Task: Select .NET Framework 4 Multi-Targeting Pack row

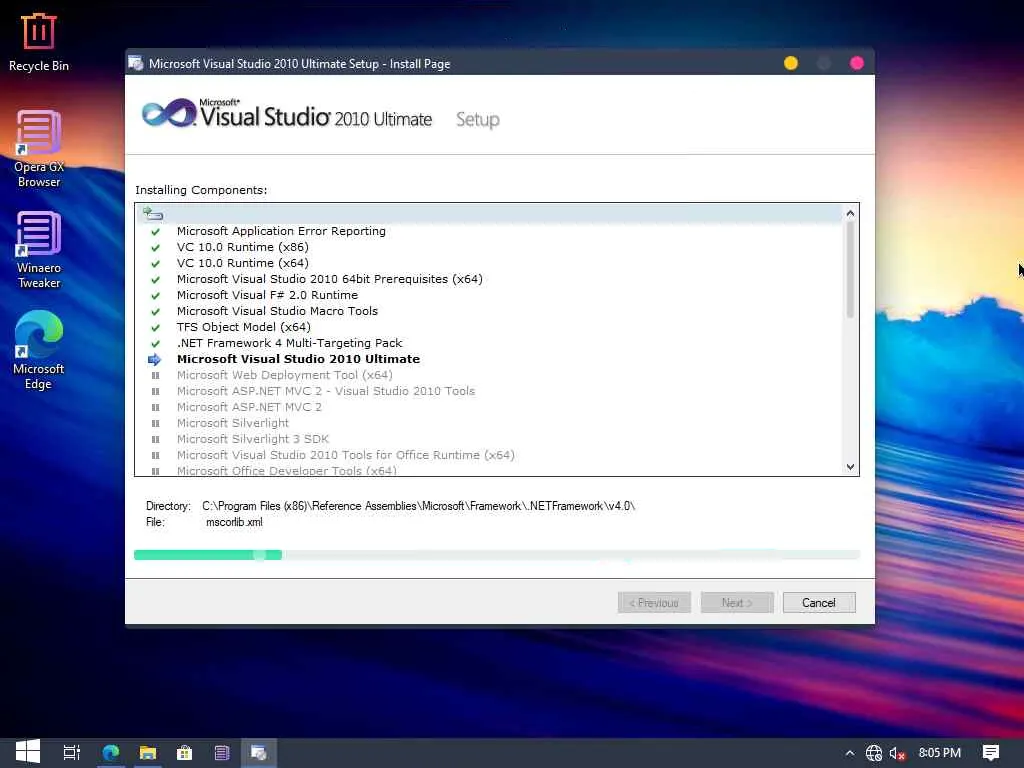Action: 289,343
